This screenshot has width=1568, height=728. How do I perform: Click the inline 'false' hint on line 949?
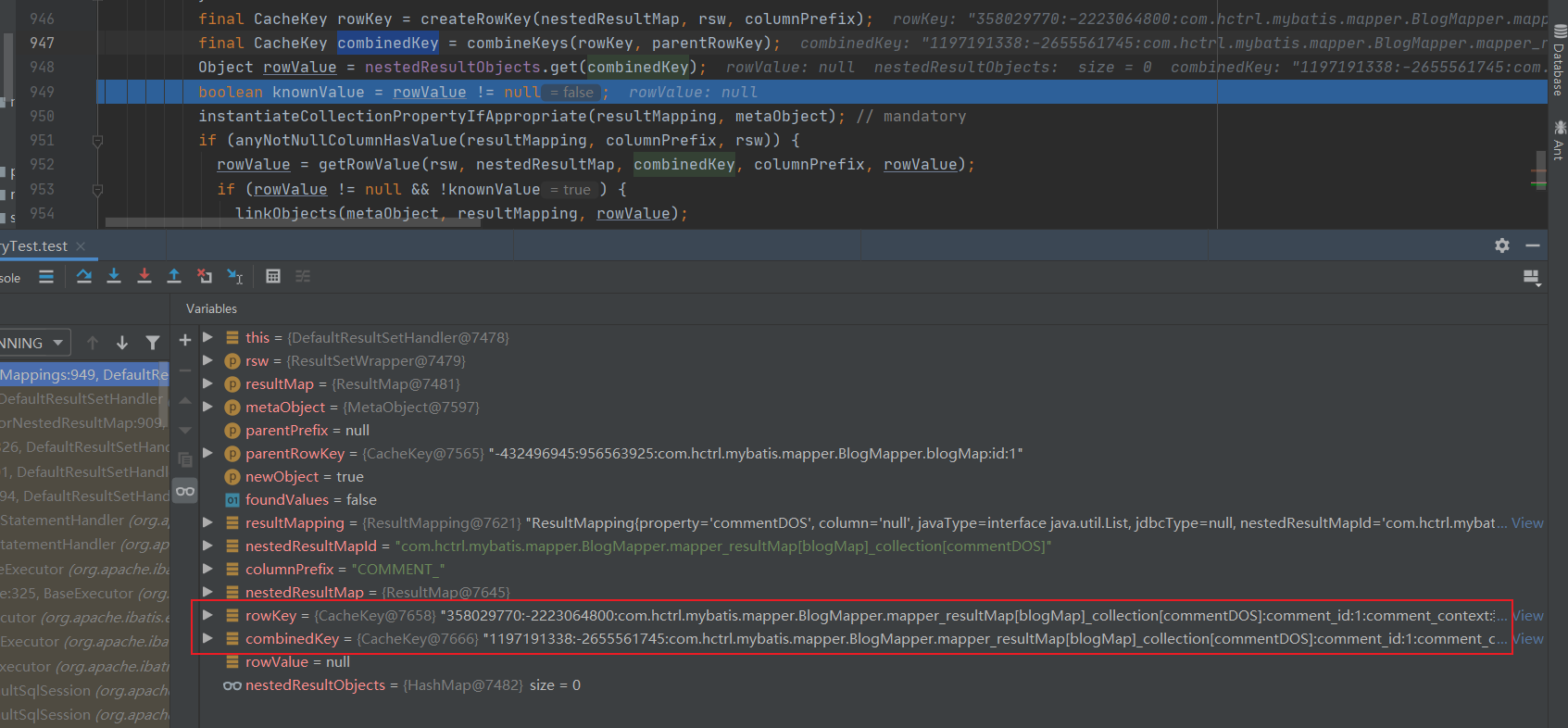point(572,92)
